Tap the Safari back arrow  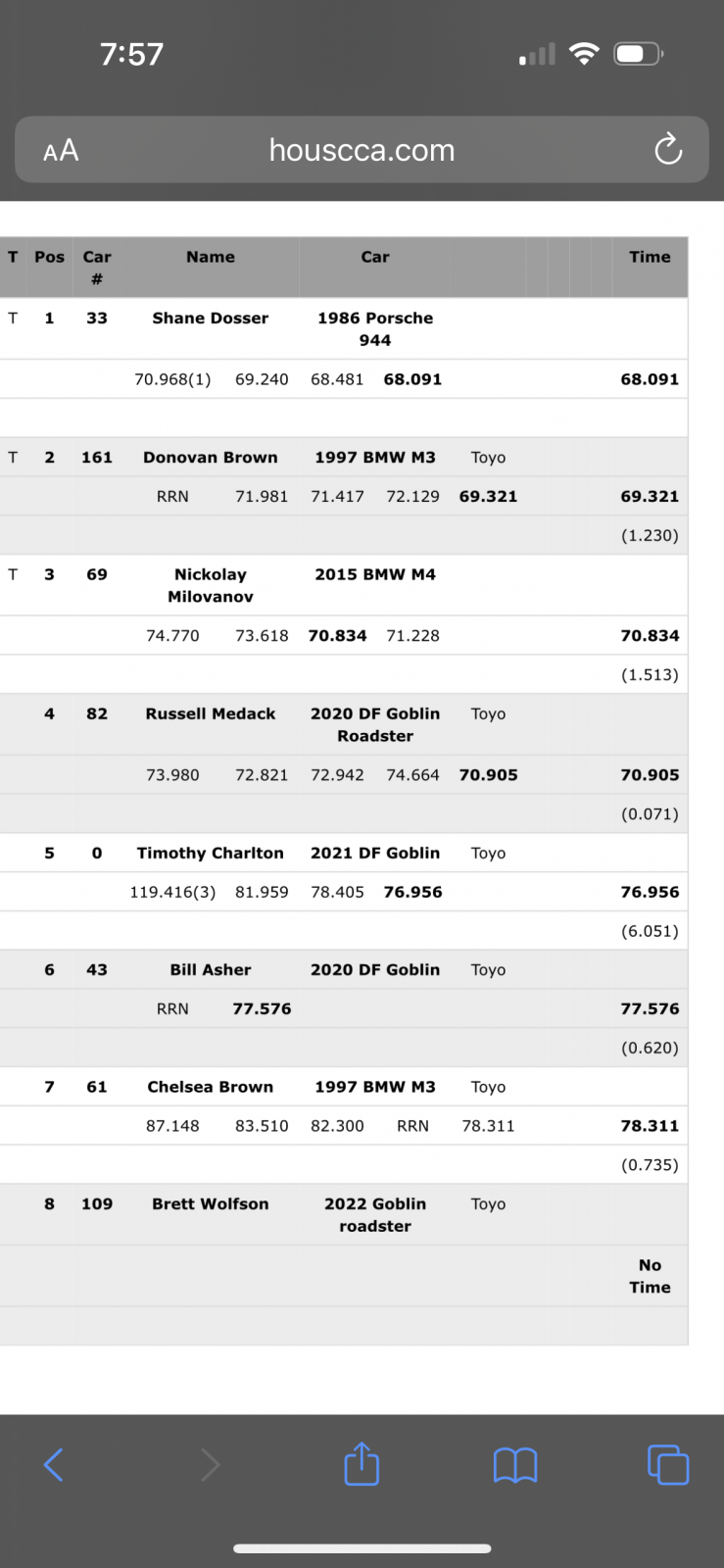pyautogui.click(x=54, y=1465)
